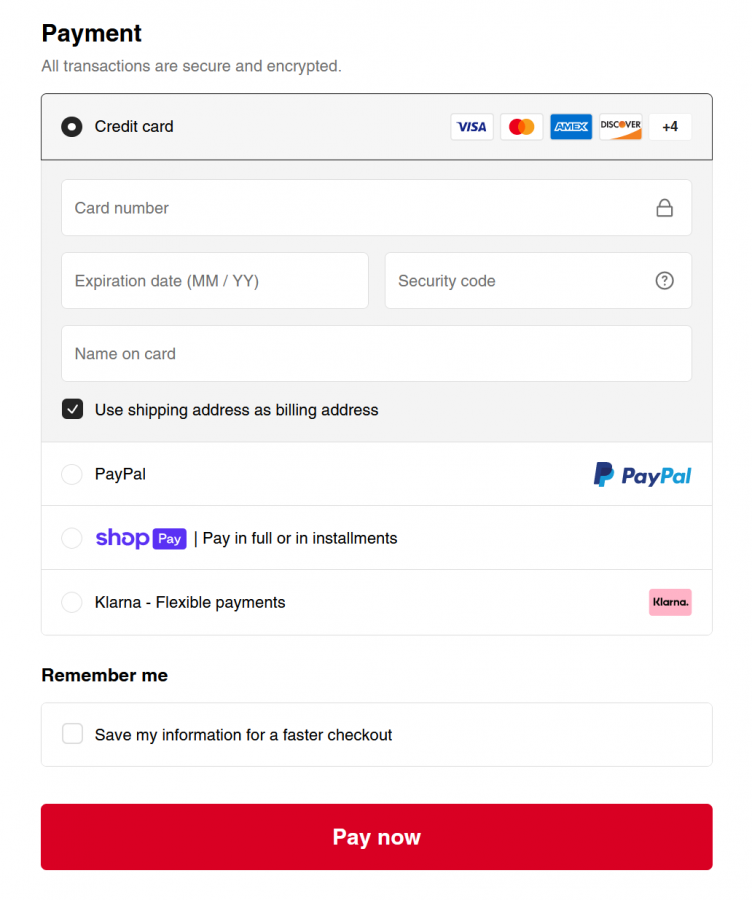Viewport: 752px width, 900px height.
Task: Open the security code help tooltip
Action: [665, 281]
